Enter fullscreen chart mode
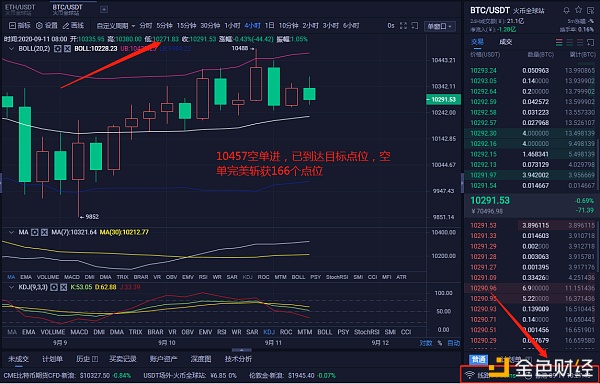Viewport: 600px width, 384px height. 403,26
